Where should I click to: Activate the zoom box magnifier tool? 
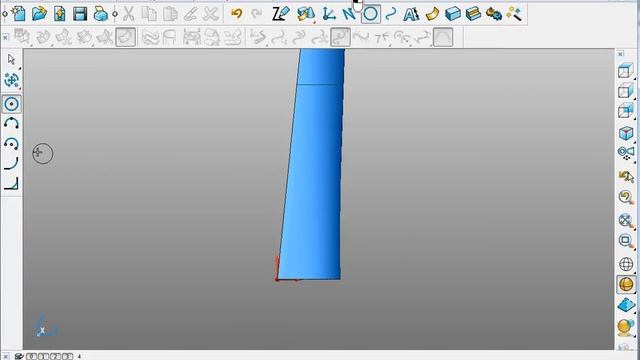626,241
